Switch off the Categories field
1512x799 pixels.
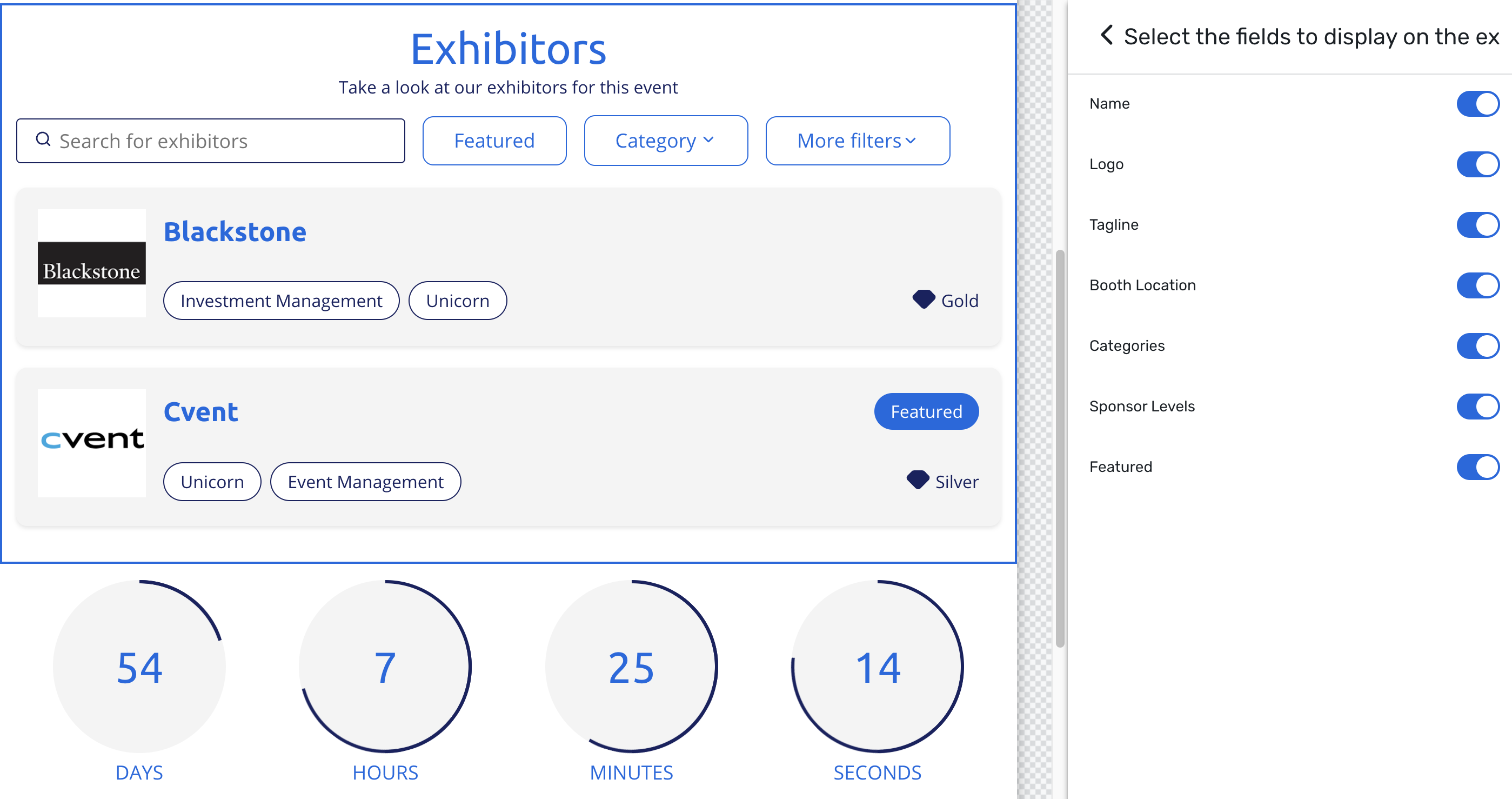[1477, 346]
